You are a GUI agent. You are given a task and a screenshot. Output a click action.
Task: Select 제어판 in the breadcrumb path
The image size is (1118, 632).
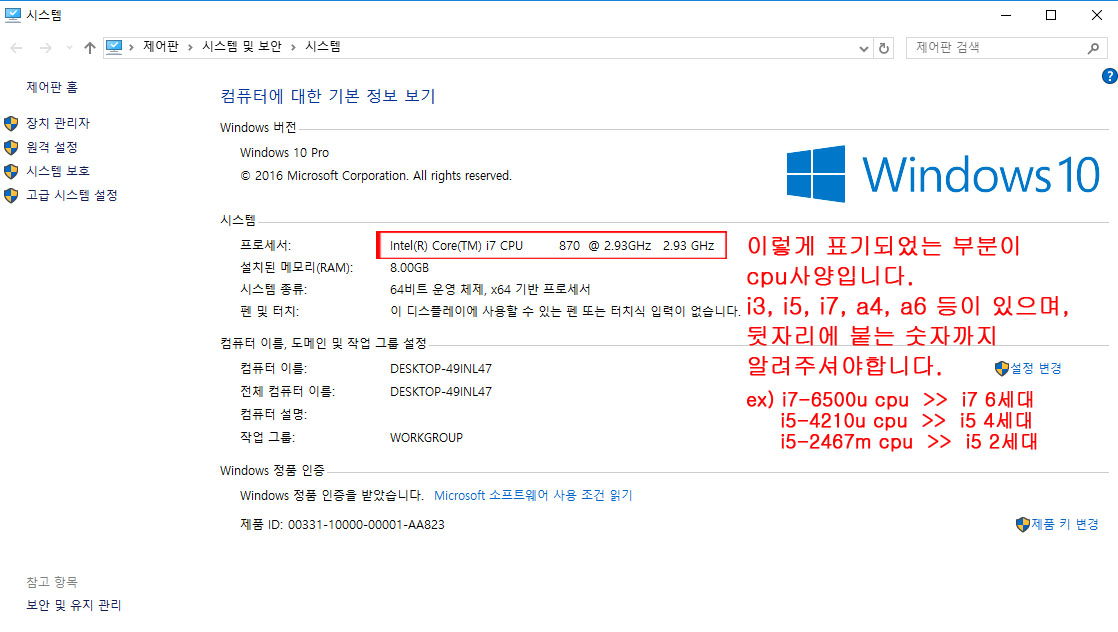click(161, 46)
